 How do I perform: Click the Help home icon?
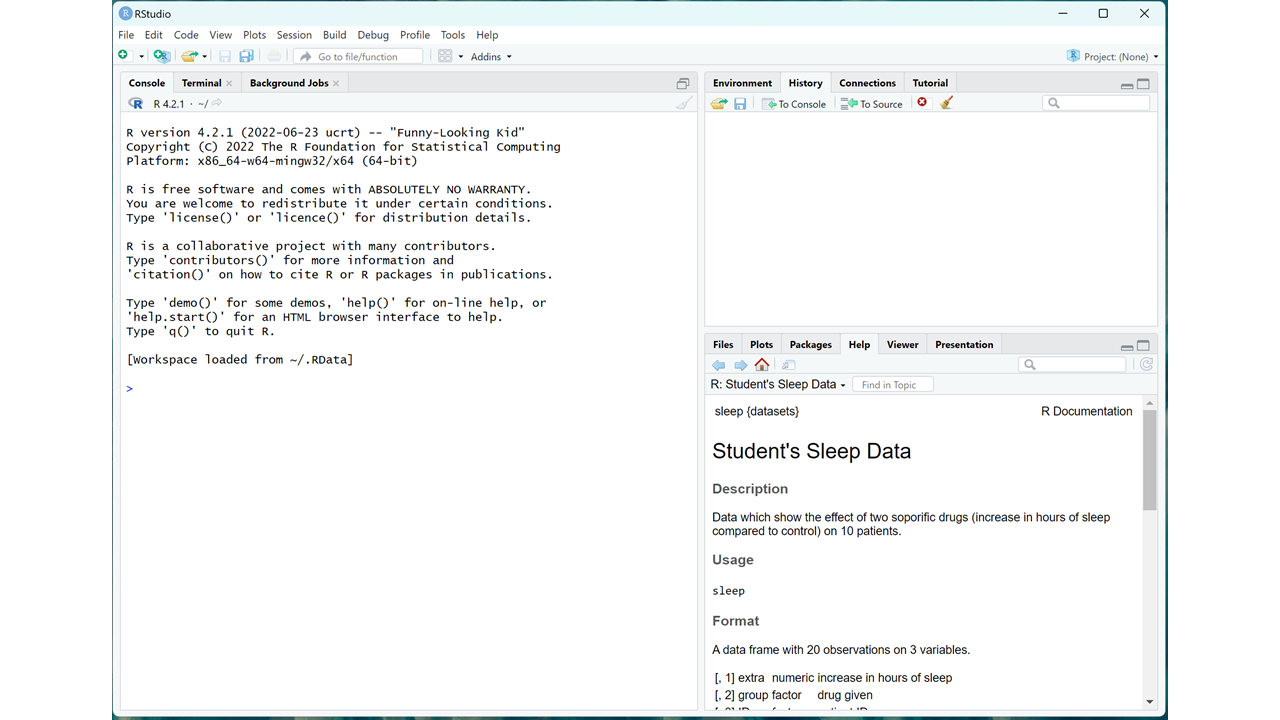point(762,364)
